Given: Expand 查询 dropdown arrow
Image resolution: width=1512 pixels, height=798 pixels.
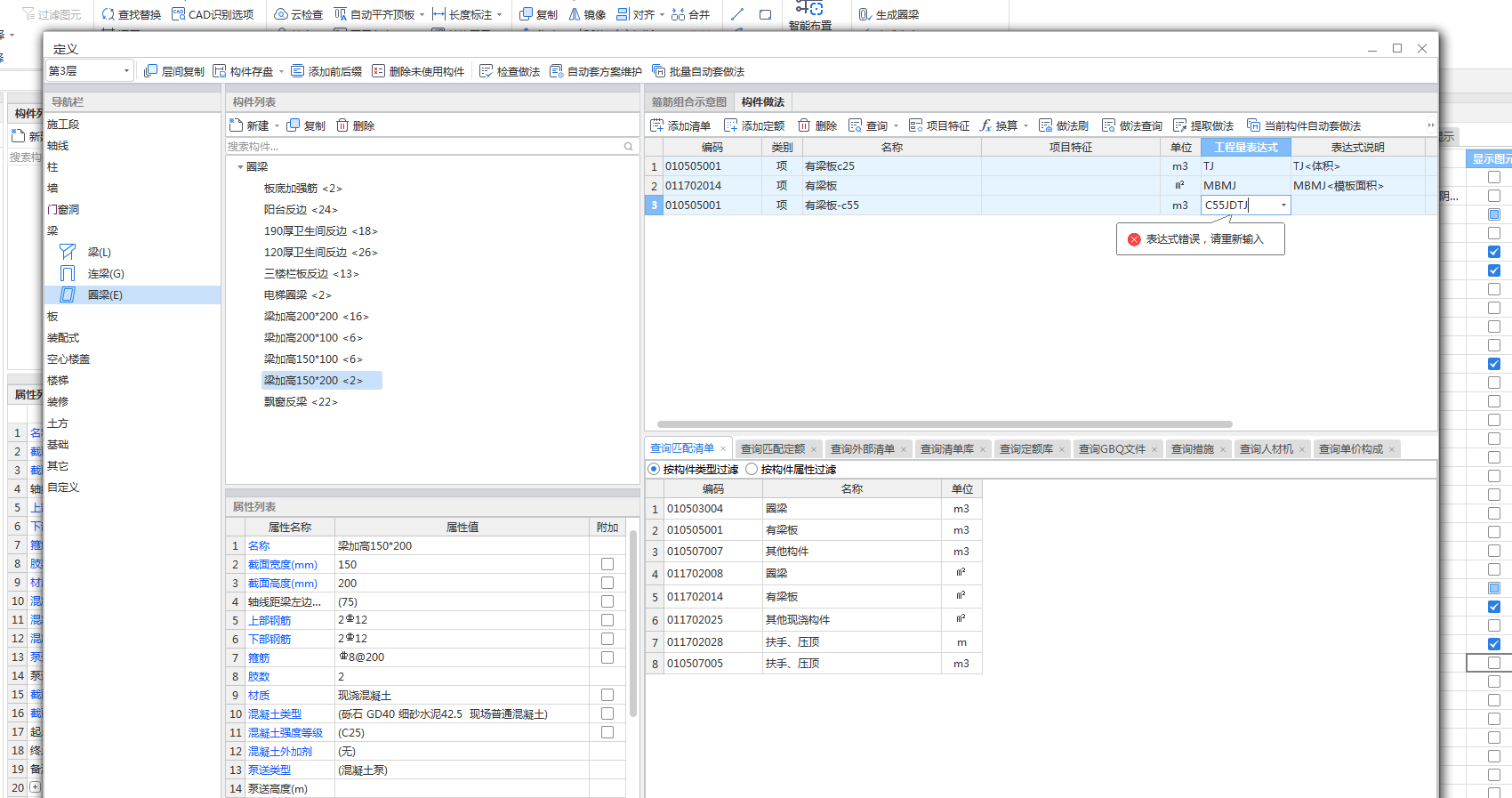Looking at the screenshot, I should [x=896, y=126].
